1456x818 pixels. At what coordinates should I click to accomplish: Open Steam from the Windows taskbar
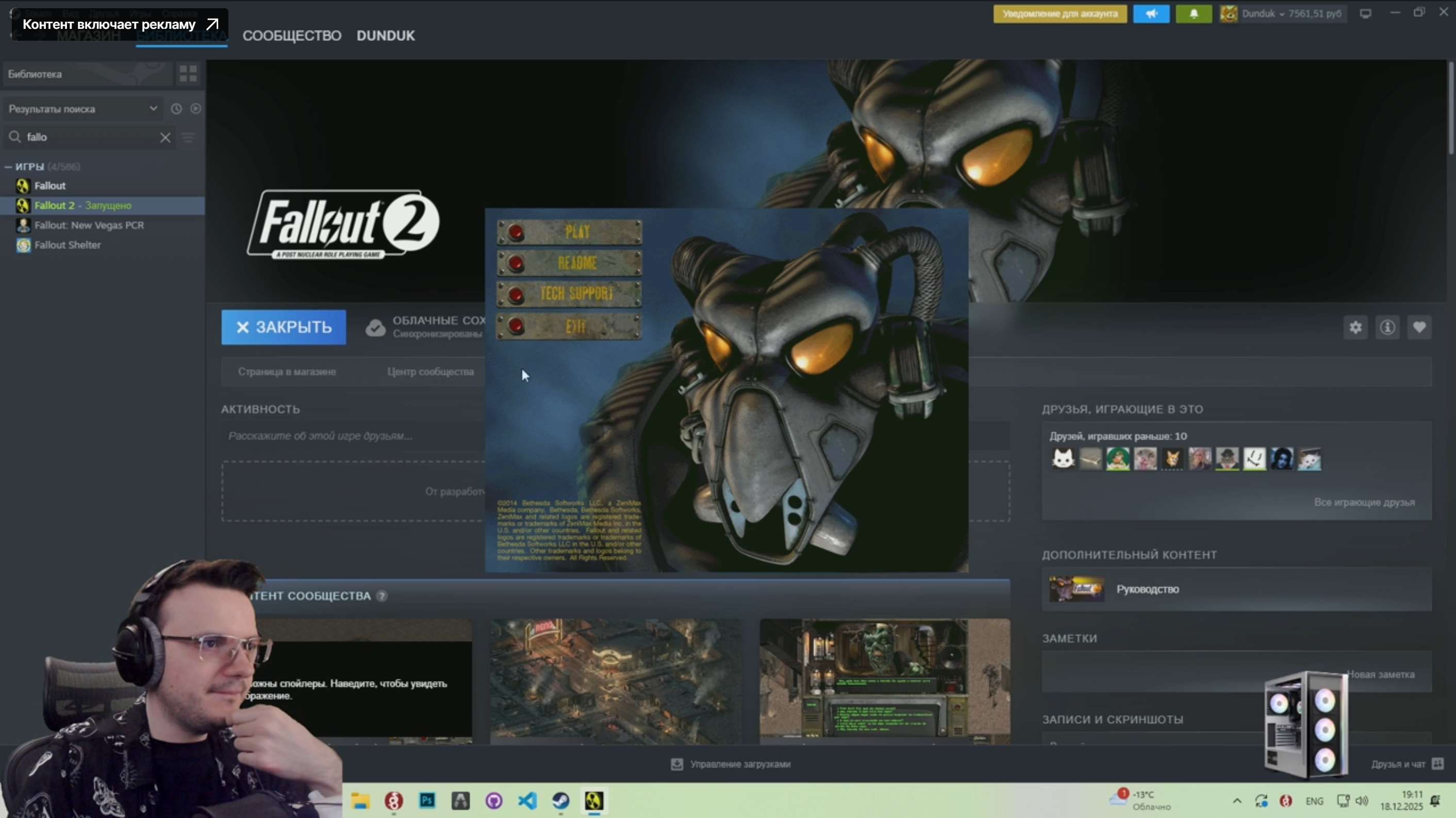pos(561,800)
